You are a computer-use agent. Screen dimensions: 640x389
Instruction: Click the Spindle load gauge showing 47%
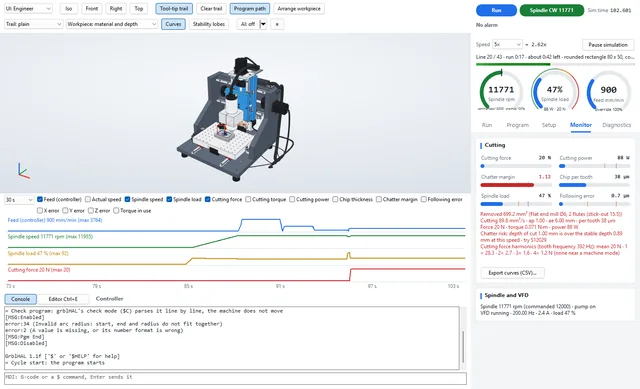pos(555,91)
